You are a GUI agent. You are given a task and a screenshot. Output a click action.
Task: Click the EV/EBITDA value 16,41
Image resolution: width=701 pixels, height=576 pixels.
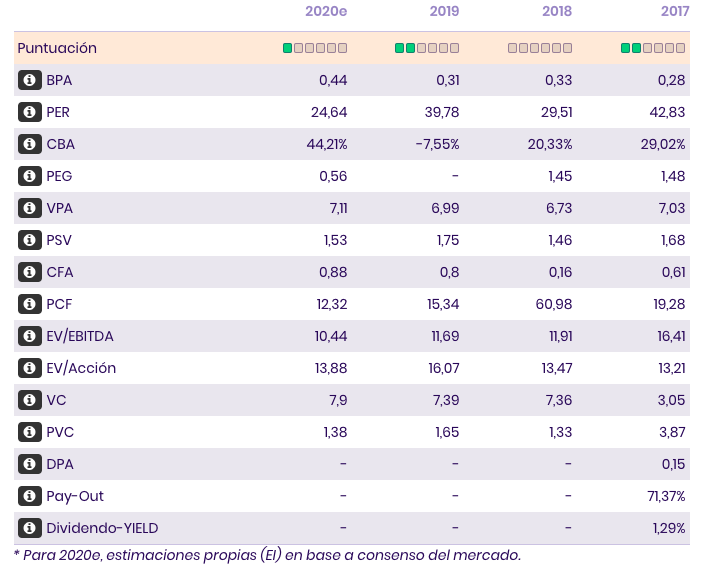click(x=671, y=336)
